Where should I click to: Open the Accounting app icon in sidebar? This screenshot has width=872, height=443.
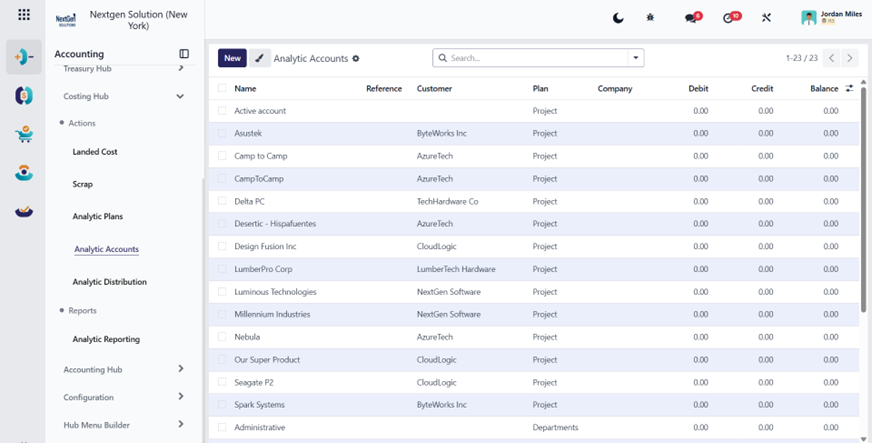click(x=24, y=57)
